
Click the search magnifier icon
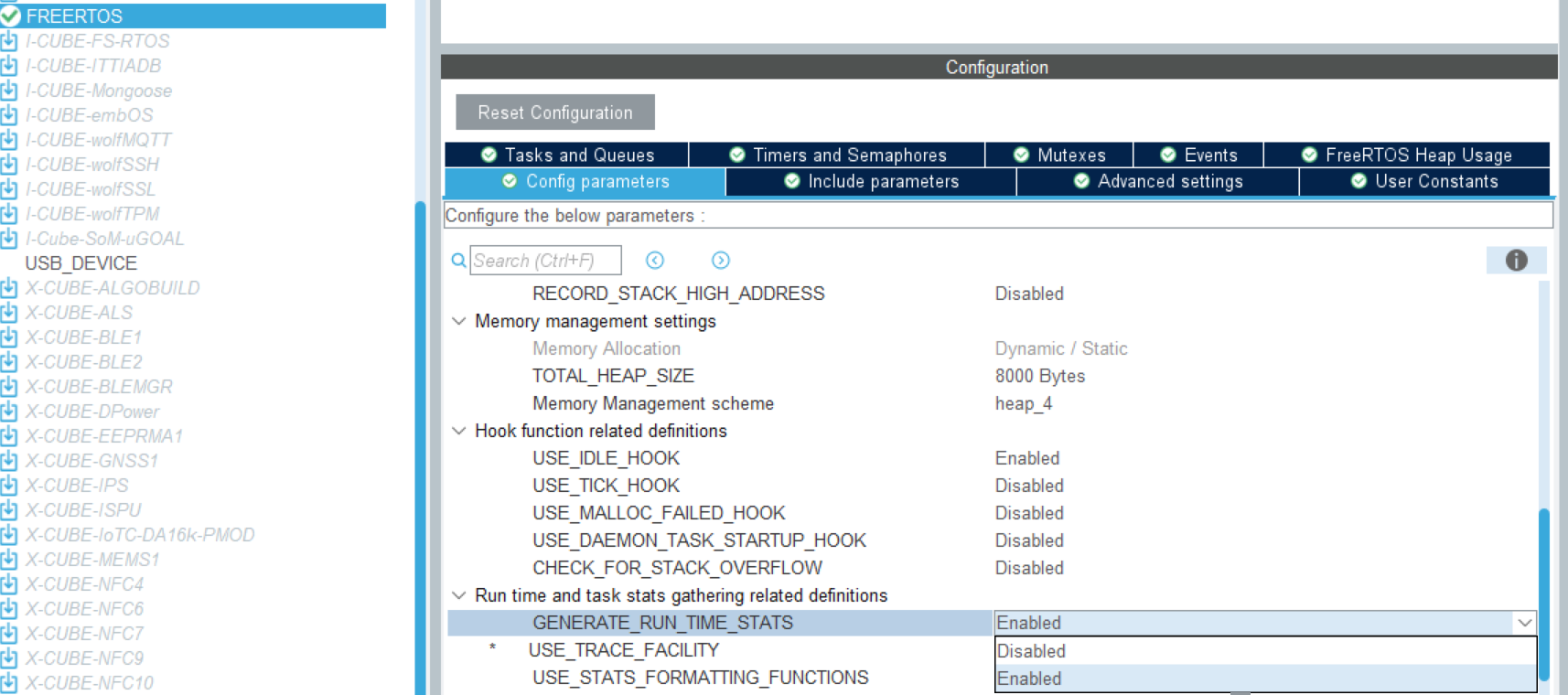click(458, 261)
